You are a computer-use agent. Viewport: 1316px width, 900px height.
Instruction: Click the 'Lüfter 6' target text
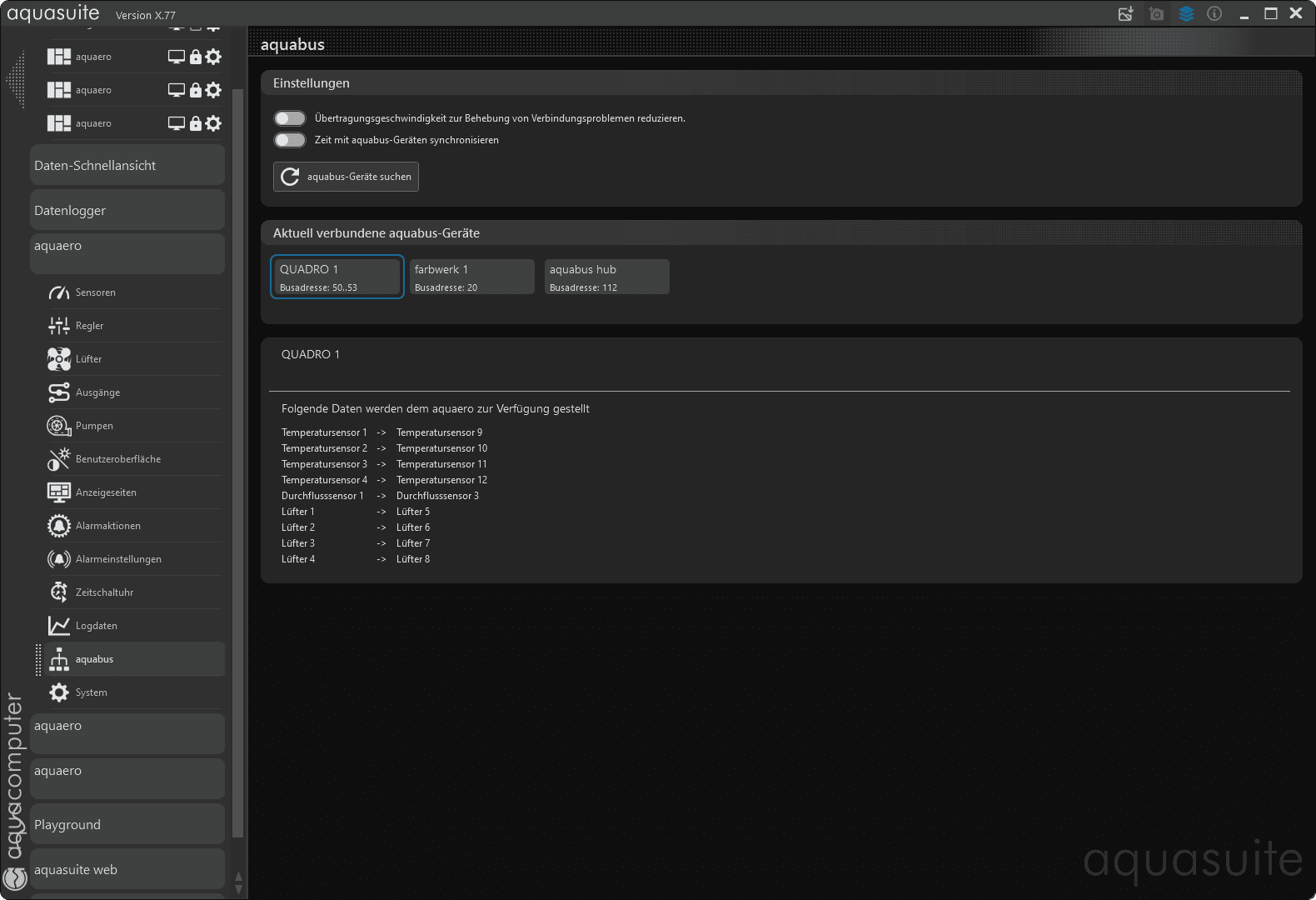(x=413, y=527)
